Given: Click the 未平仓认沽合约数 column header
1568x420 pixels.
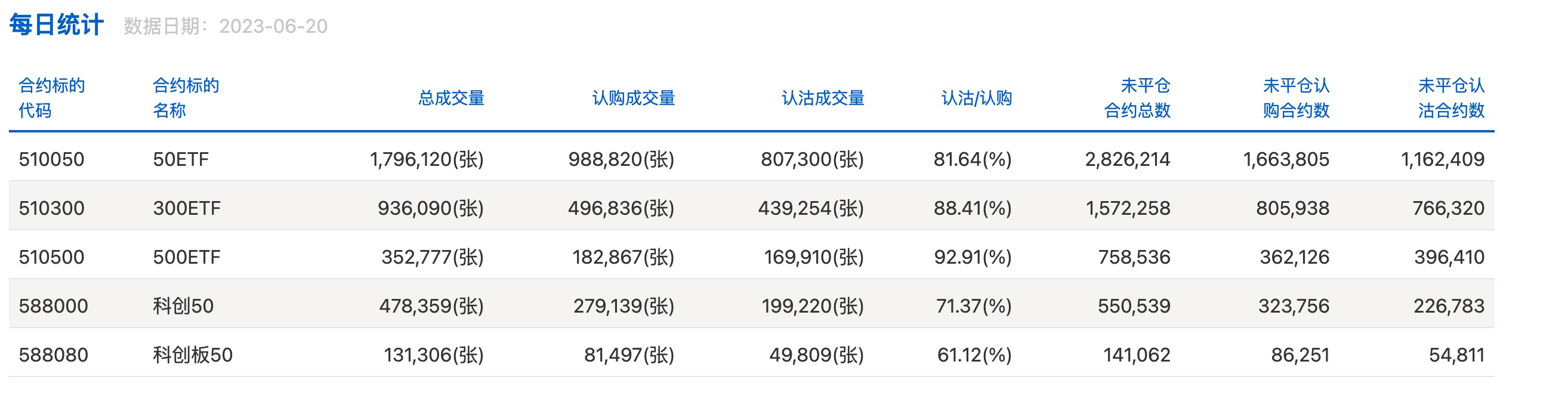Looking at the screenshot, I should coord(1451,98).
